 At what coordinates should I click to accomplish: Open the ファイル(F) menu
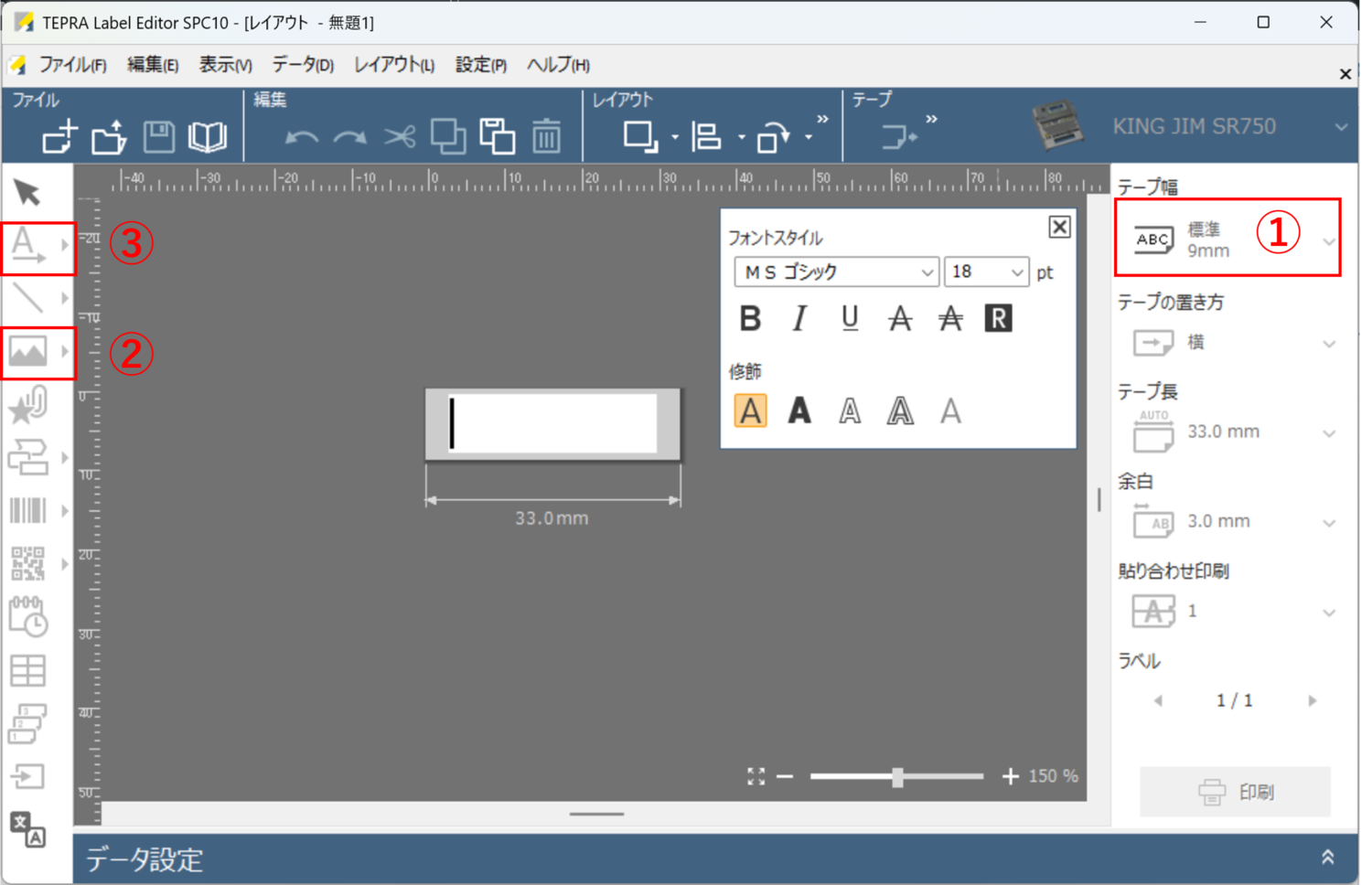click(x=72, y=65)
